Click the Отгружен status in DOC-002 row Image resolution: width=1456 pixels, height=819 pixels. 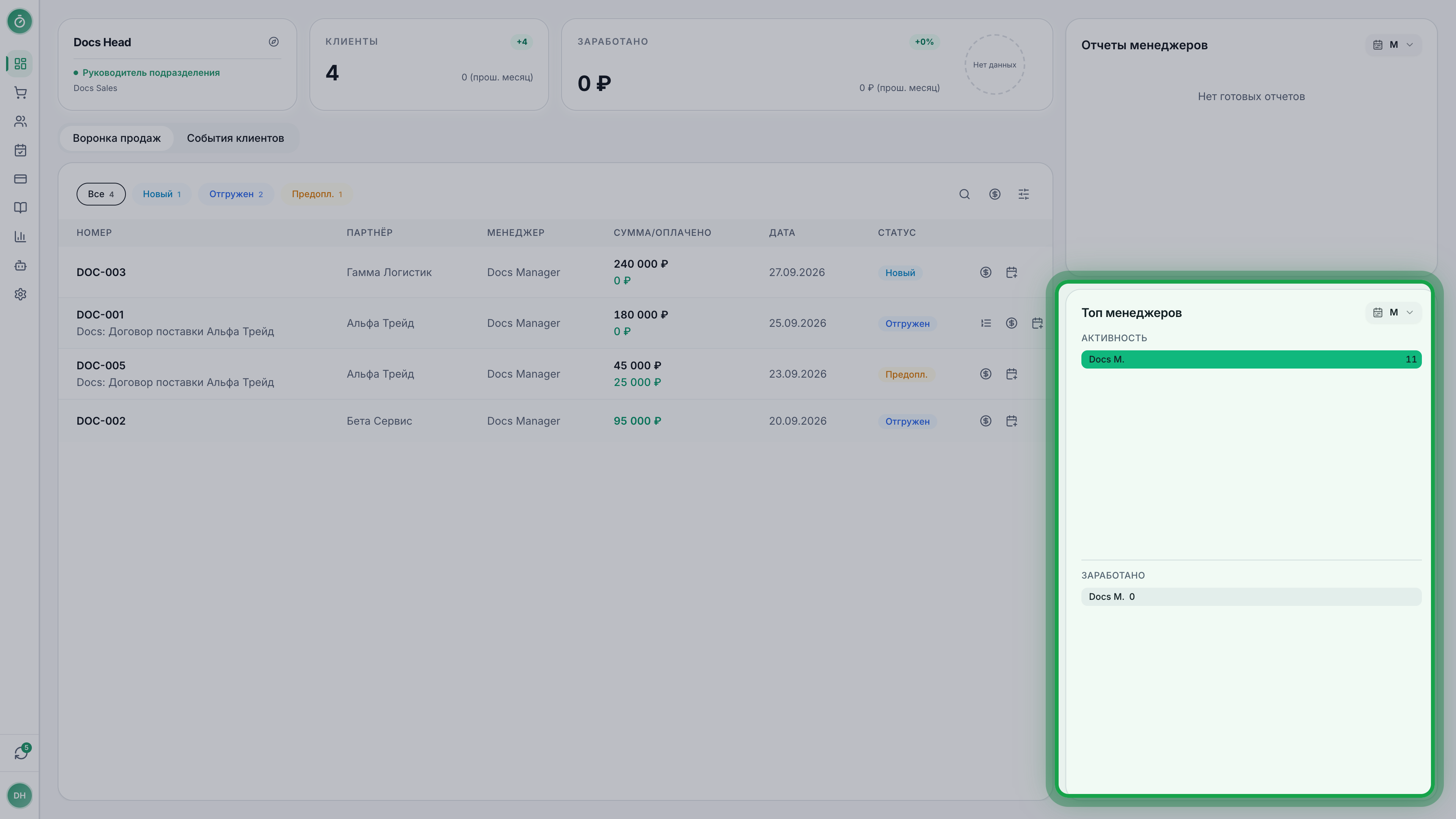click(x=907, y=422)
